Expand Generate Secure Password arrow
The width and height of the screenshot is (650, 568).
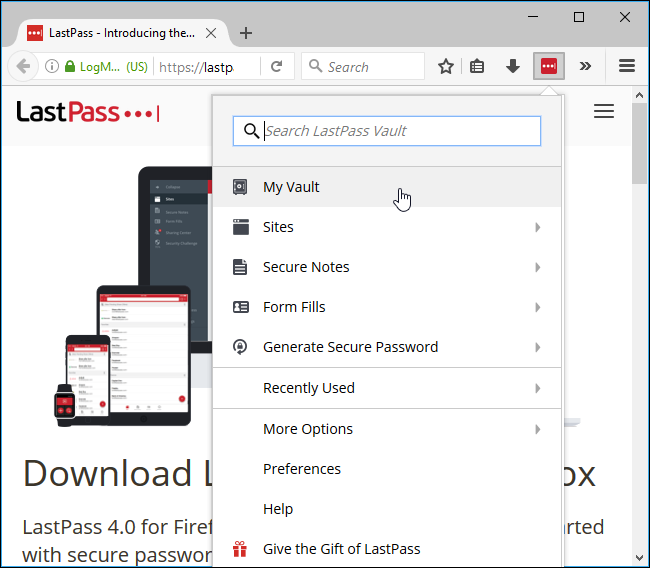point(538,347)
